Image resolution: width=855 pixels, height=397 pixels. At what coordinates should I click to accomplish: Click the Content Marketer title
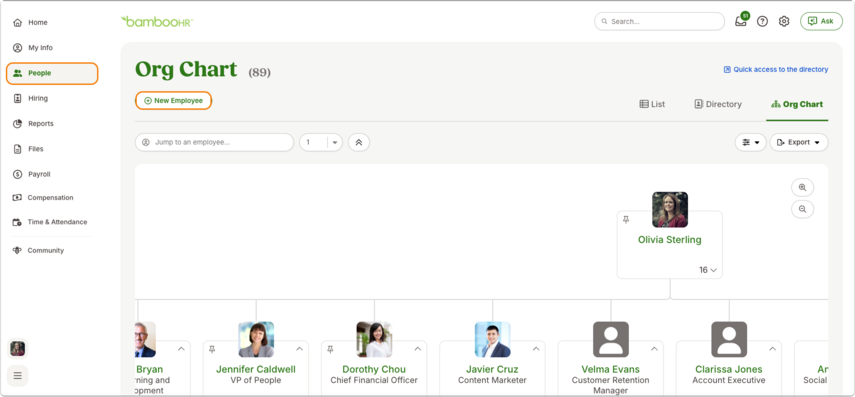[492, 380]
